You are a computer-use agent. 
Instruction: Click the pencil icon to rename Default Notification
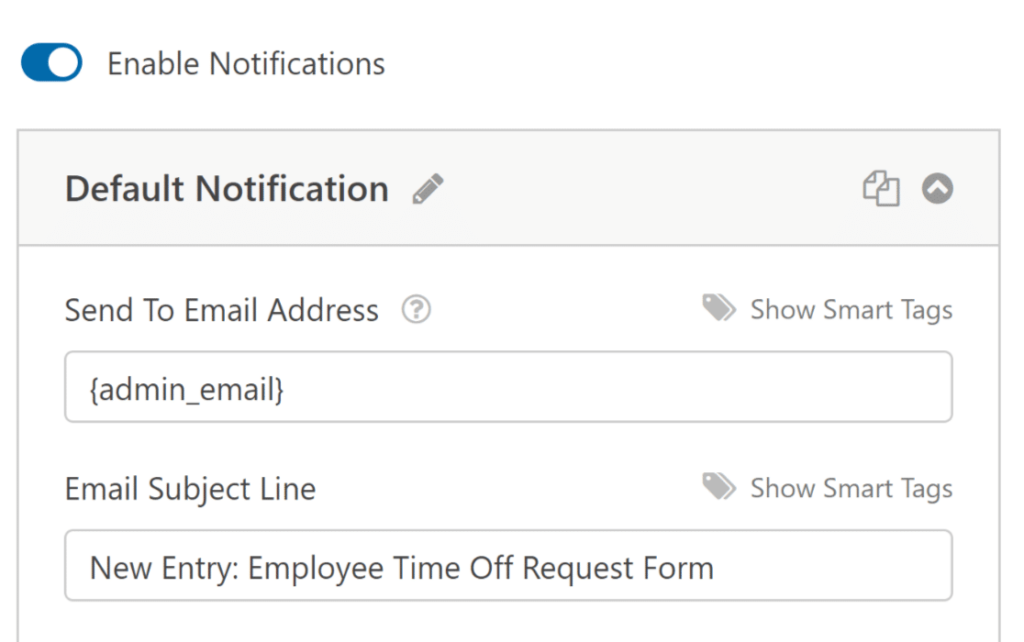(x=428, y=188)
